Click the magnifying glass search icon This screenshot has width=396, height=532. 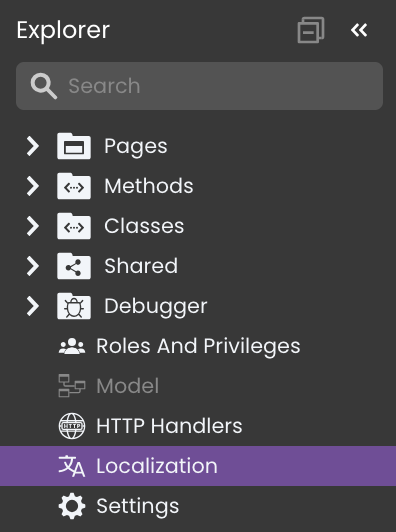pos(44,86)
